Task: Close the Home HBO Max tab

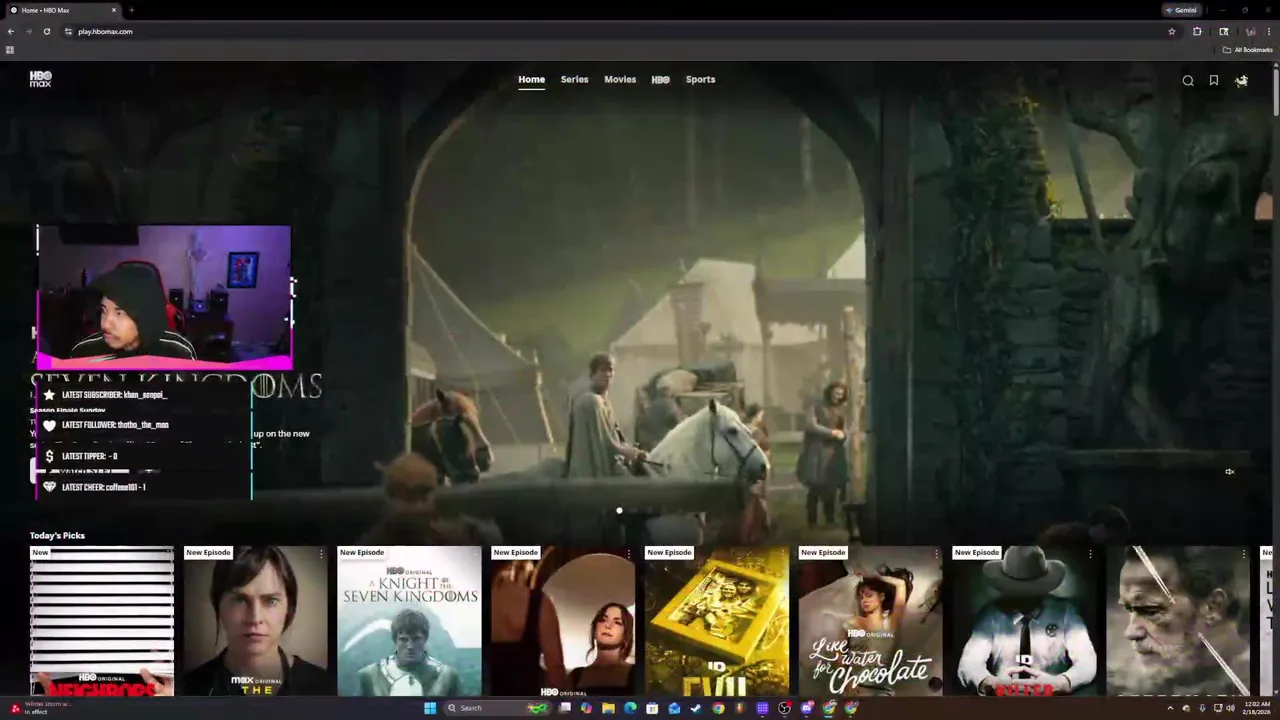Action: tap(114, 10)
